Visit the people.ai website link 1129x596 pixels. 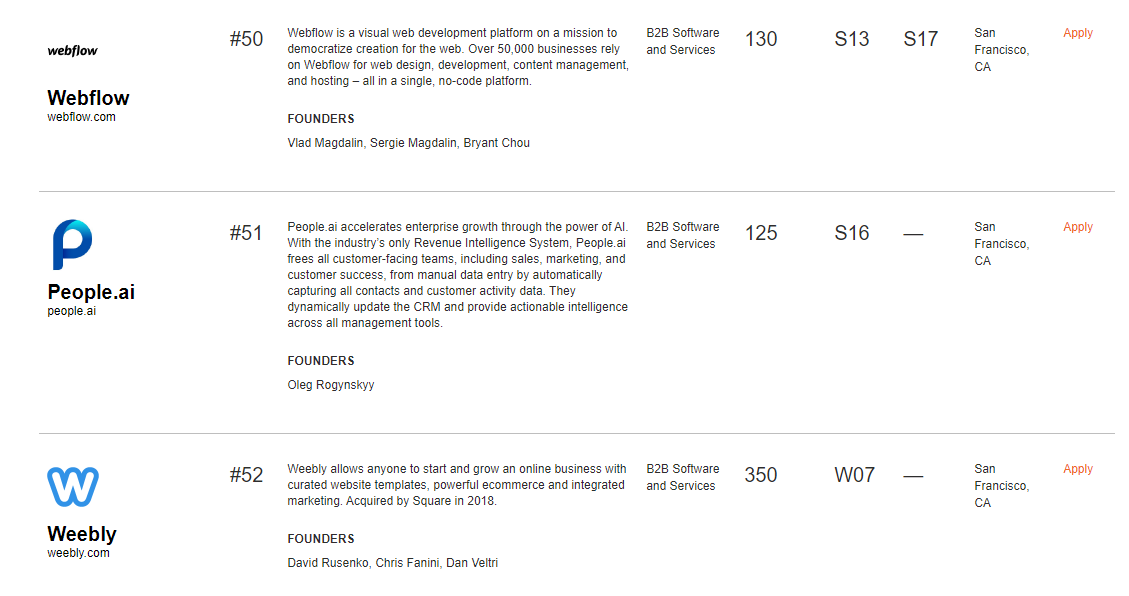pos(71,311)
